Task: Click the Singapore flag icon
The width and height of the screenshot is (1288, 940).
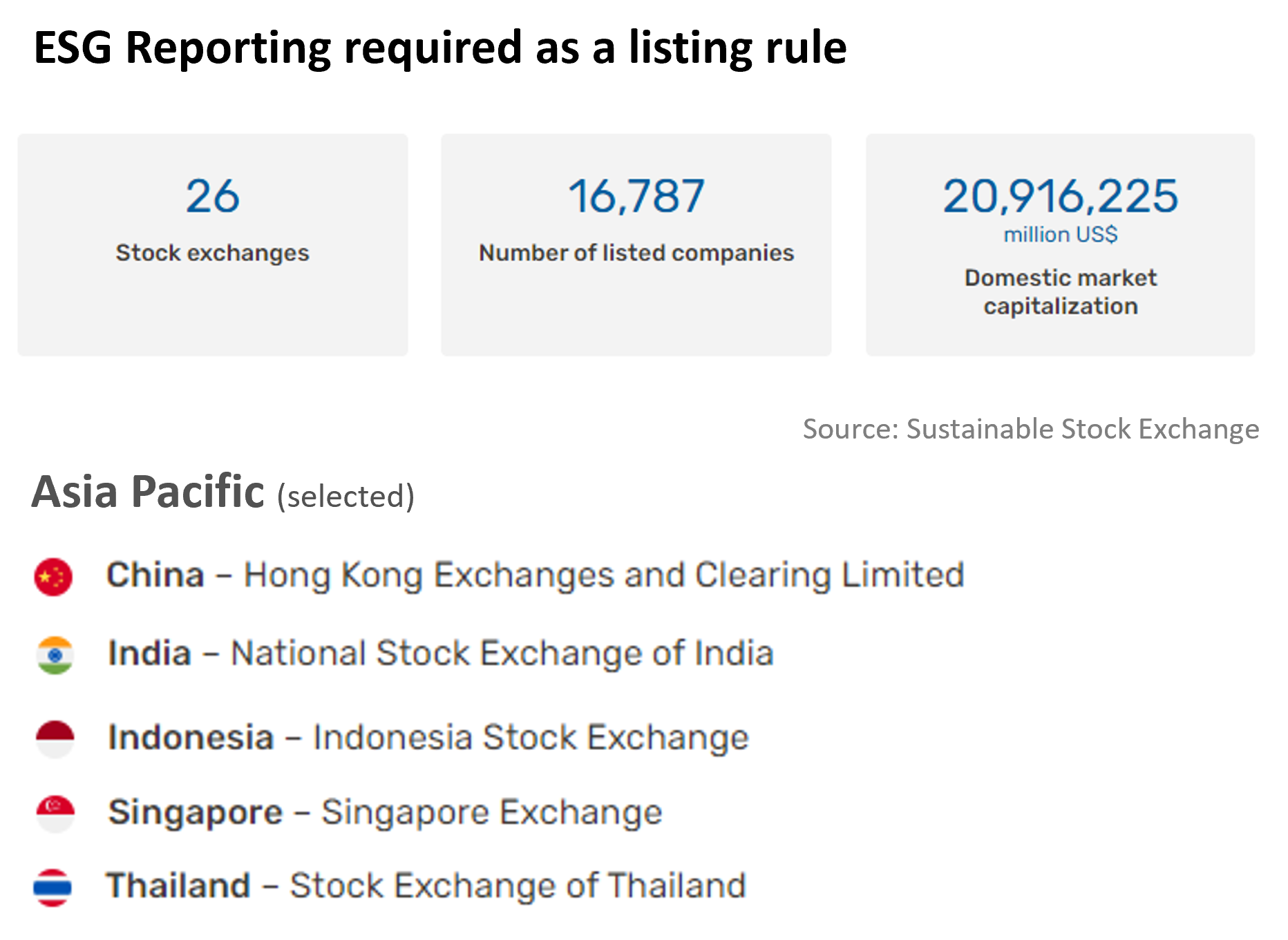Action: 55,813
